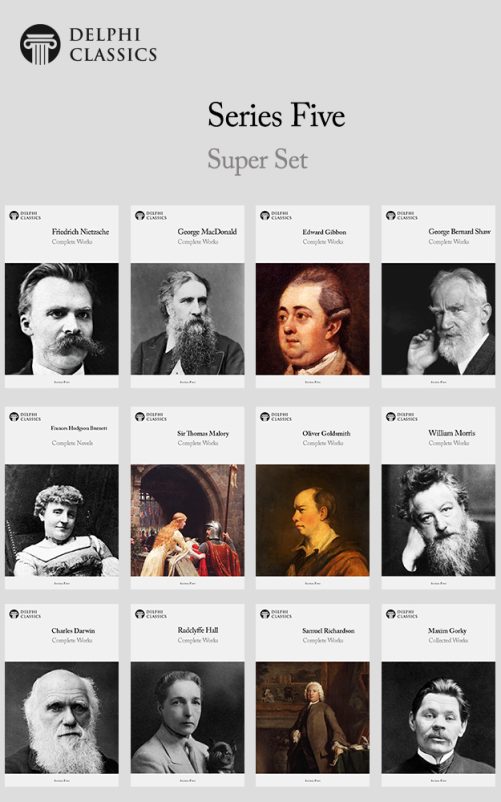Viewport: 501px width, 802px height.
Task: Select the Friedrich Nietzsche portrait
Action: tap(62, 319)
